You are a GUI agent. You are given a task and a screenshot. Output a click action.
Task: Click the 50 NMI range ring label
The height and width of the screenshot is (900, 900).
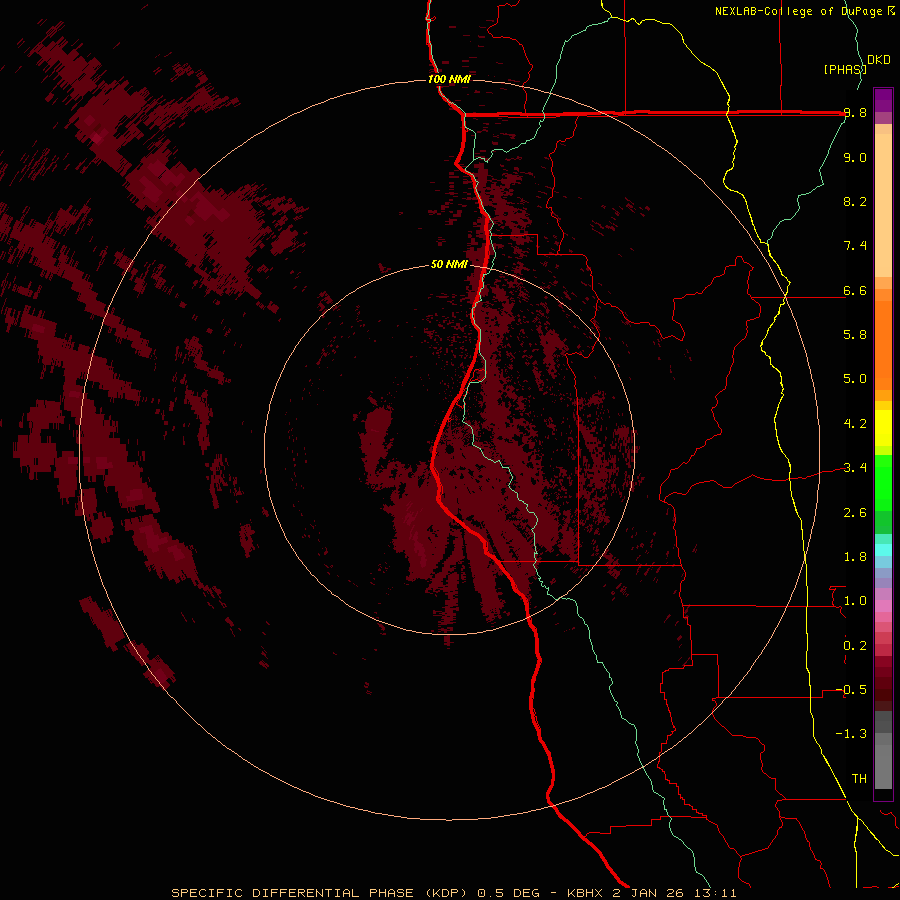(x=449, y=264)
